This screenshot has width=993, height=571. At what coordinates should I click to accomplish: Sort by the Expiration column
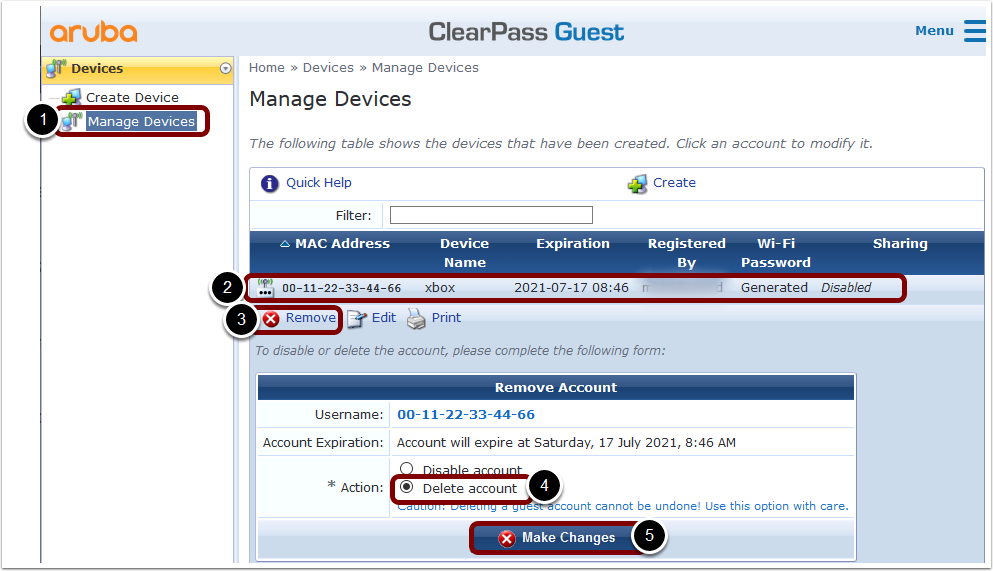[x=572, y=244]
